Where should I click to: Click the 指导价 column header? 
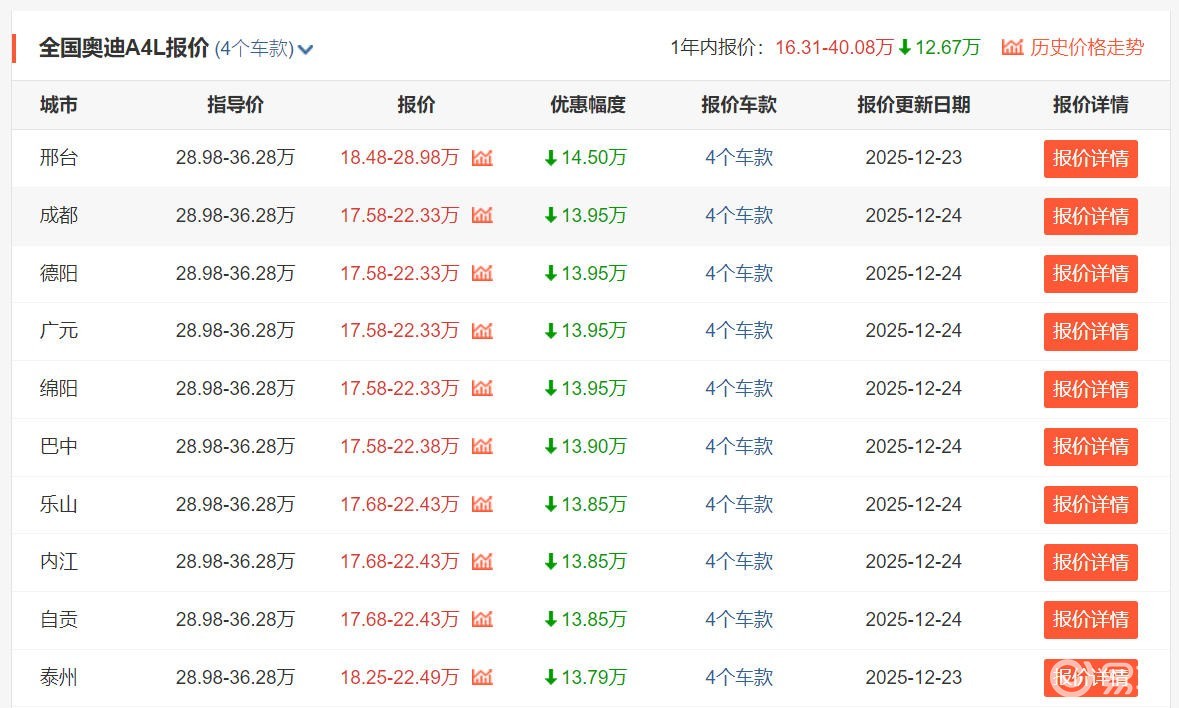[x=235, y=104]
